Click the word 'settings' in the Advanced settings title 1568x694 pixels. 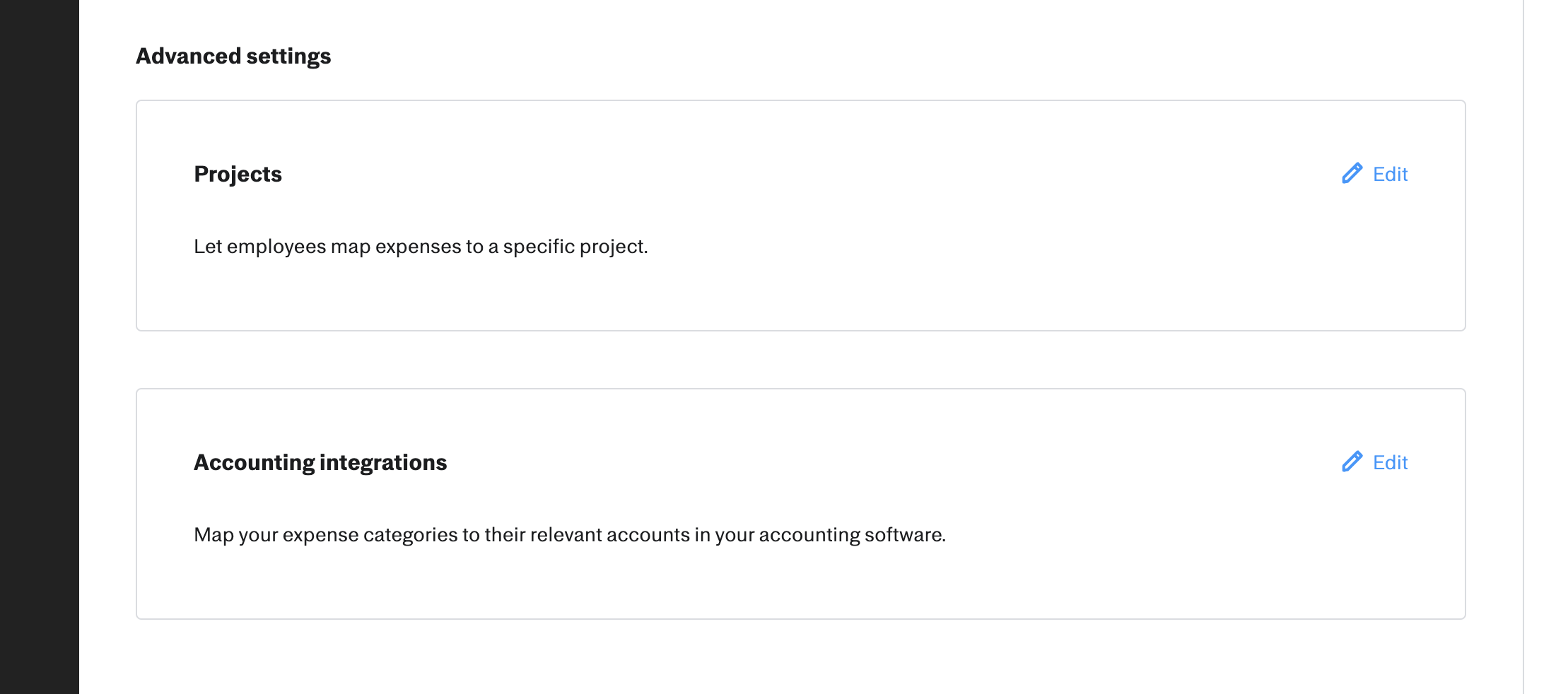point(288,56)
